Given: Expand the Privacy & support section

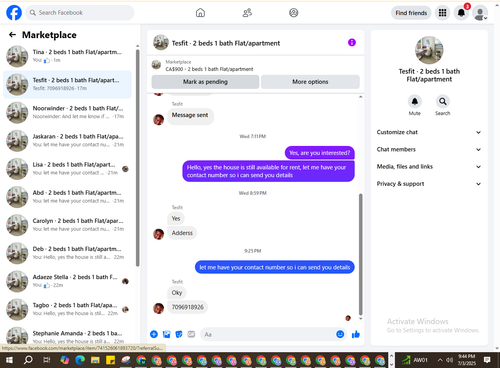Looking at the screenshot, I should [429, 184].
